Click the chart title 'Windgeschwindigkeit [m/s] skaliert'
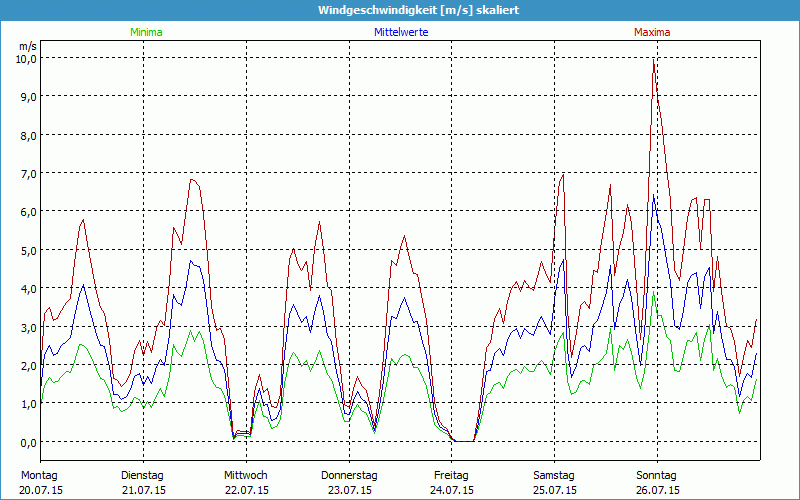The height and width of the screenshot is (500, 800). click(x=418, y=10)
